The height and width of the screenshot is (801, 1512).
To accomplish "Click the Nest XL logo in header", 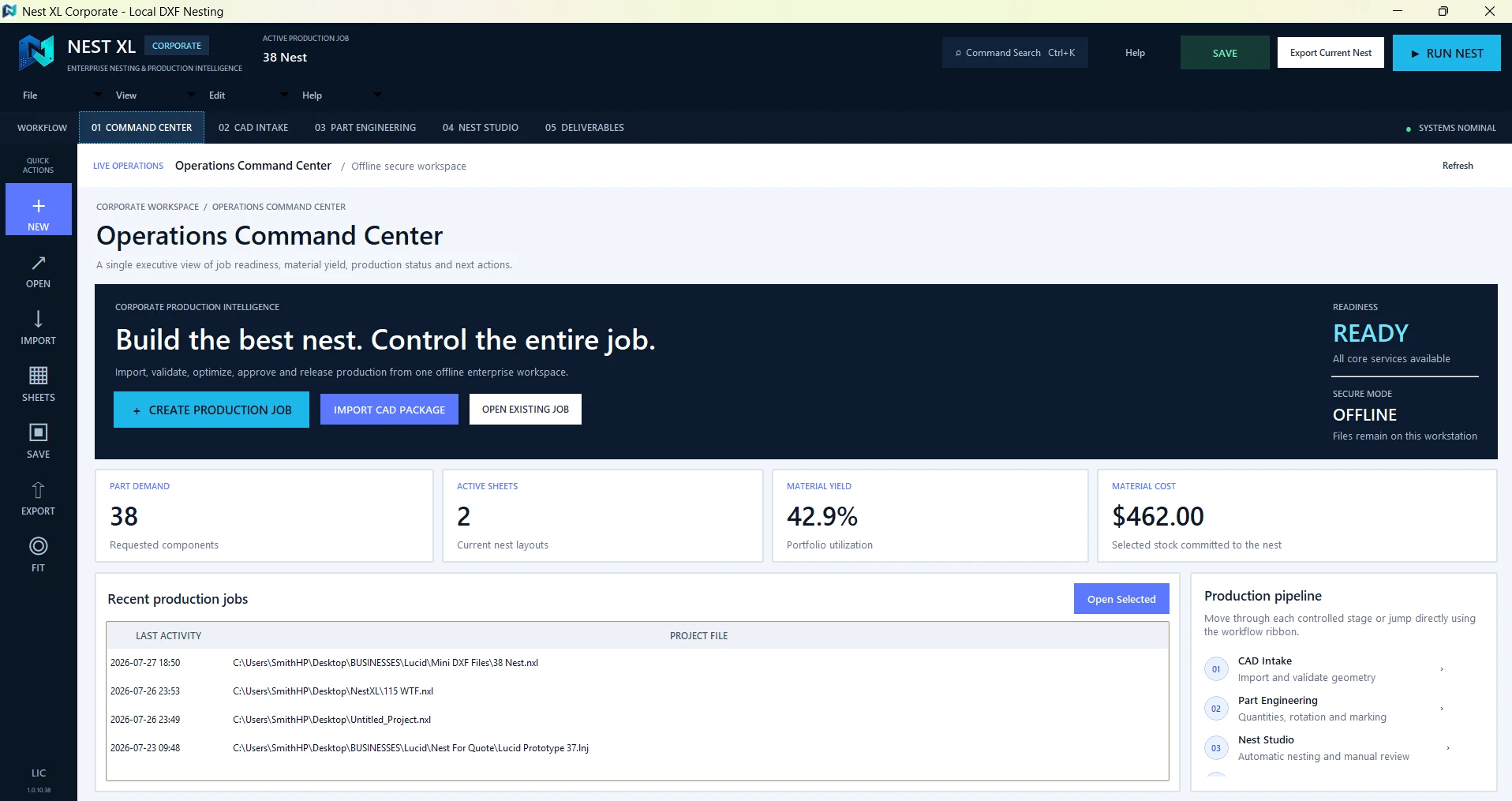I will (x=36, y=53).
